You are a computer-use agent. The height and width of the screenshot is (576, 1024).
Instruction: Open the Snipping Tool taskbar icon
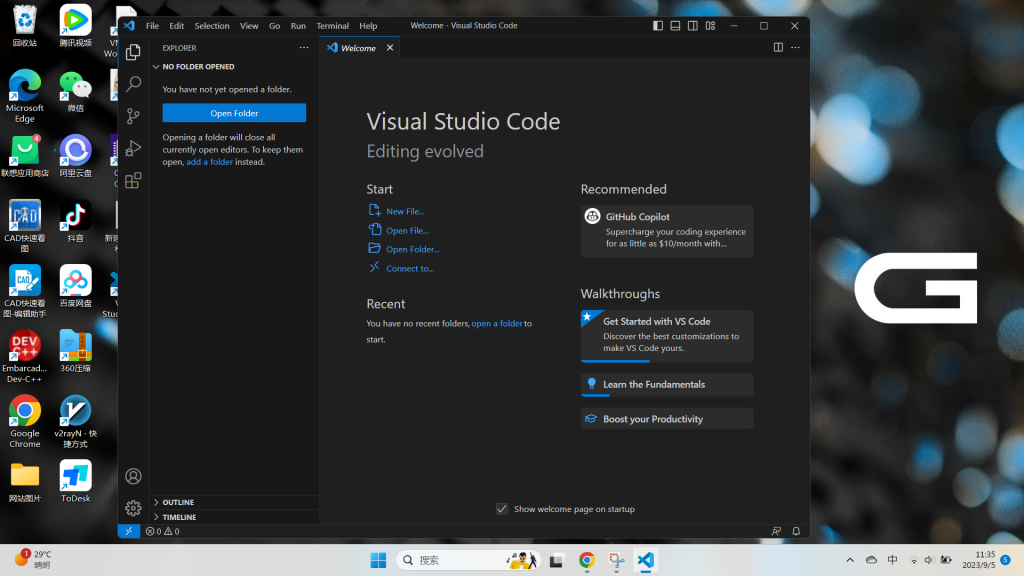point(616,560)
